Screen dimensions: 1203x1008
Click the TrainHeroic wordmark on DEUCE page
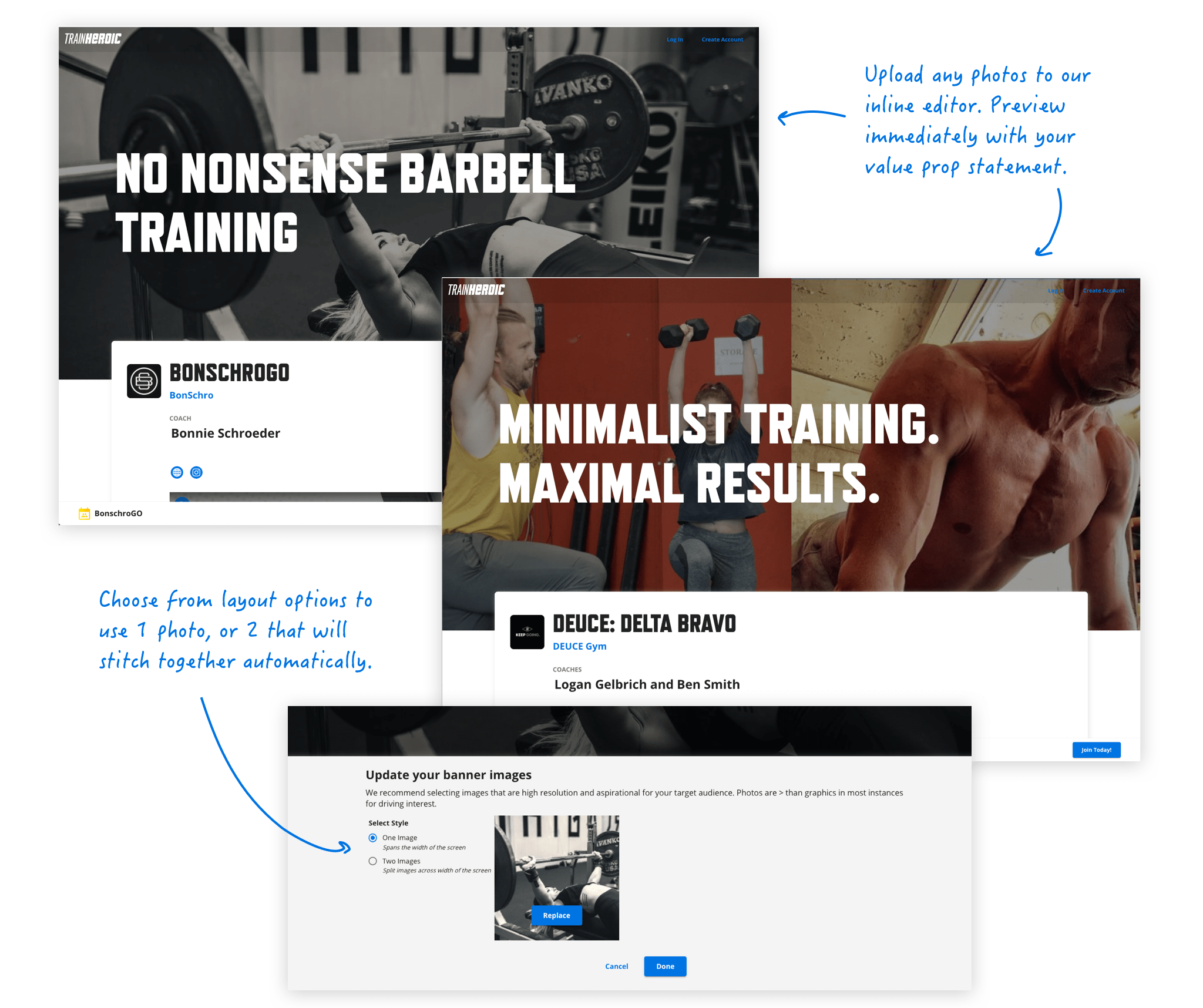click(x=478, y=292)
